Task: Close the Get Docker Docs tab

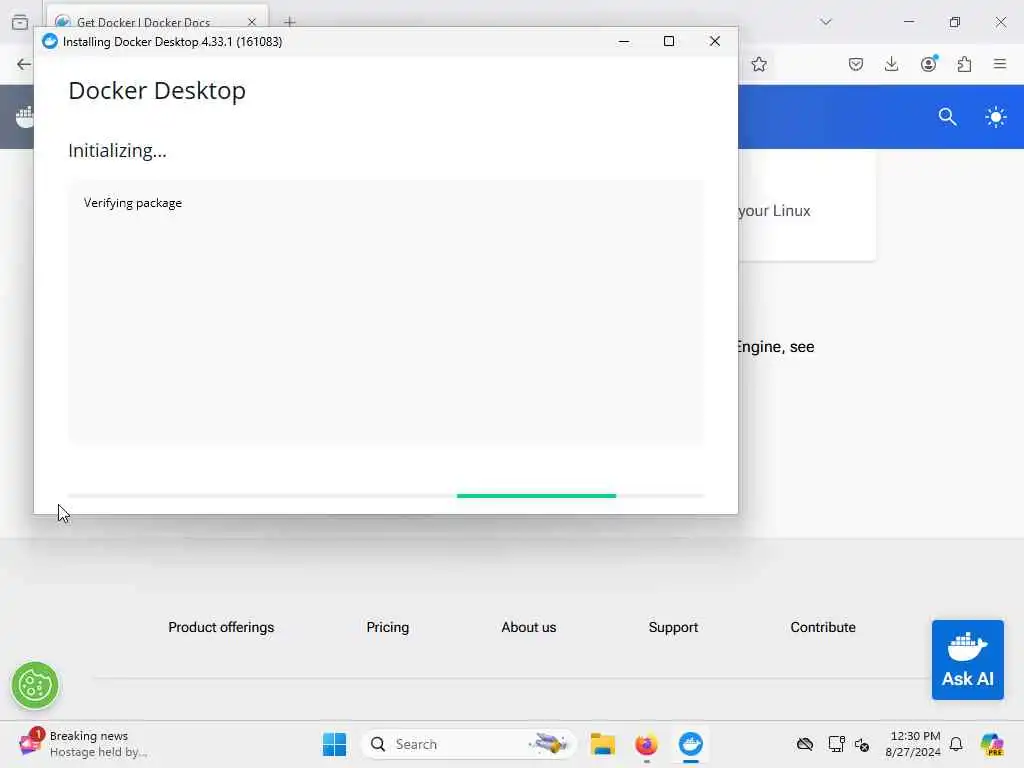Action: (251, 22)
